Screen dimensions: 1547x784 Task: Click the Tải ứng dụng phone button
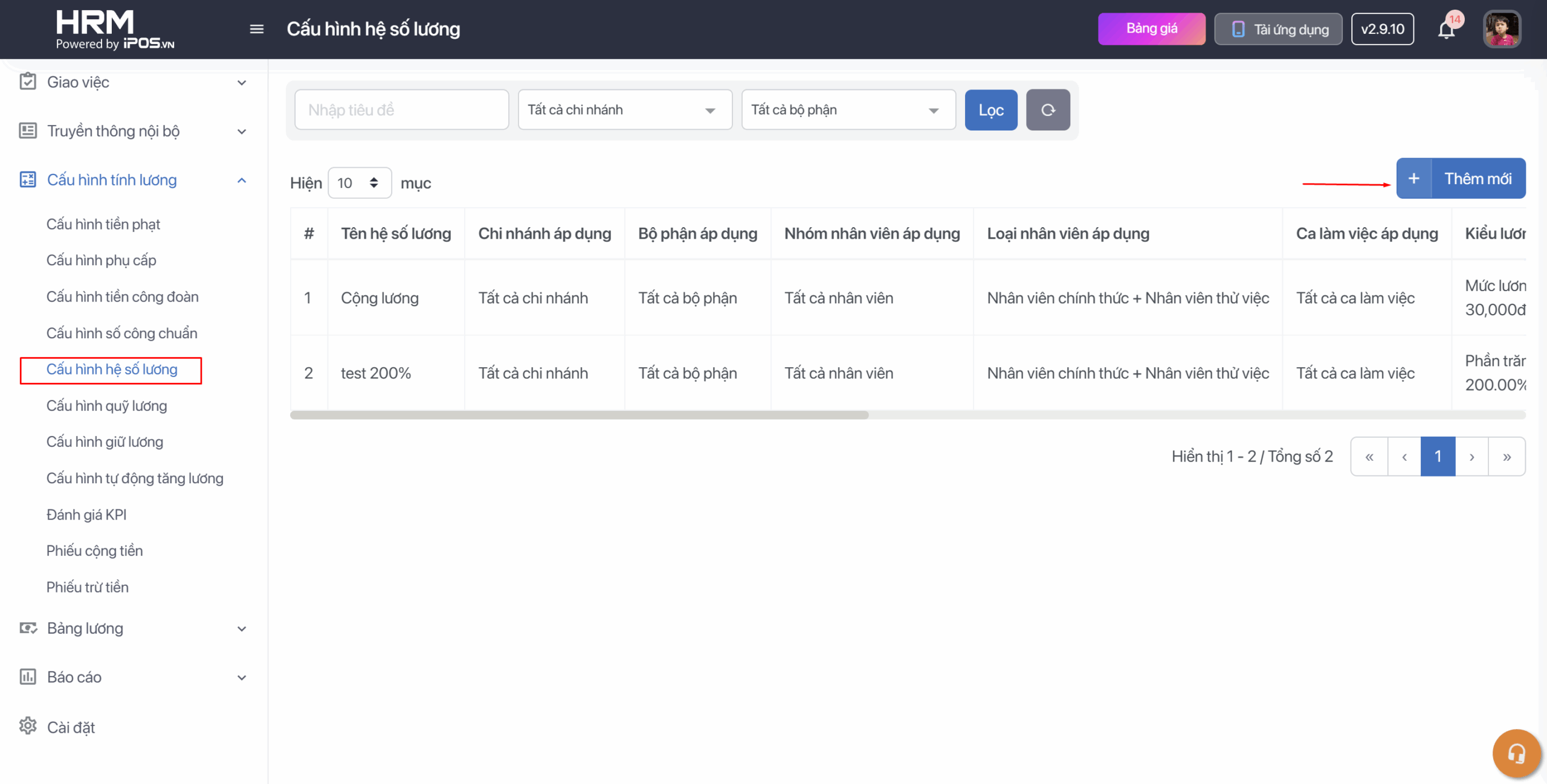[1278, 29]
